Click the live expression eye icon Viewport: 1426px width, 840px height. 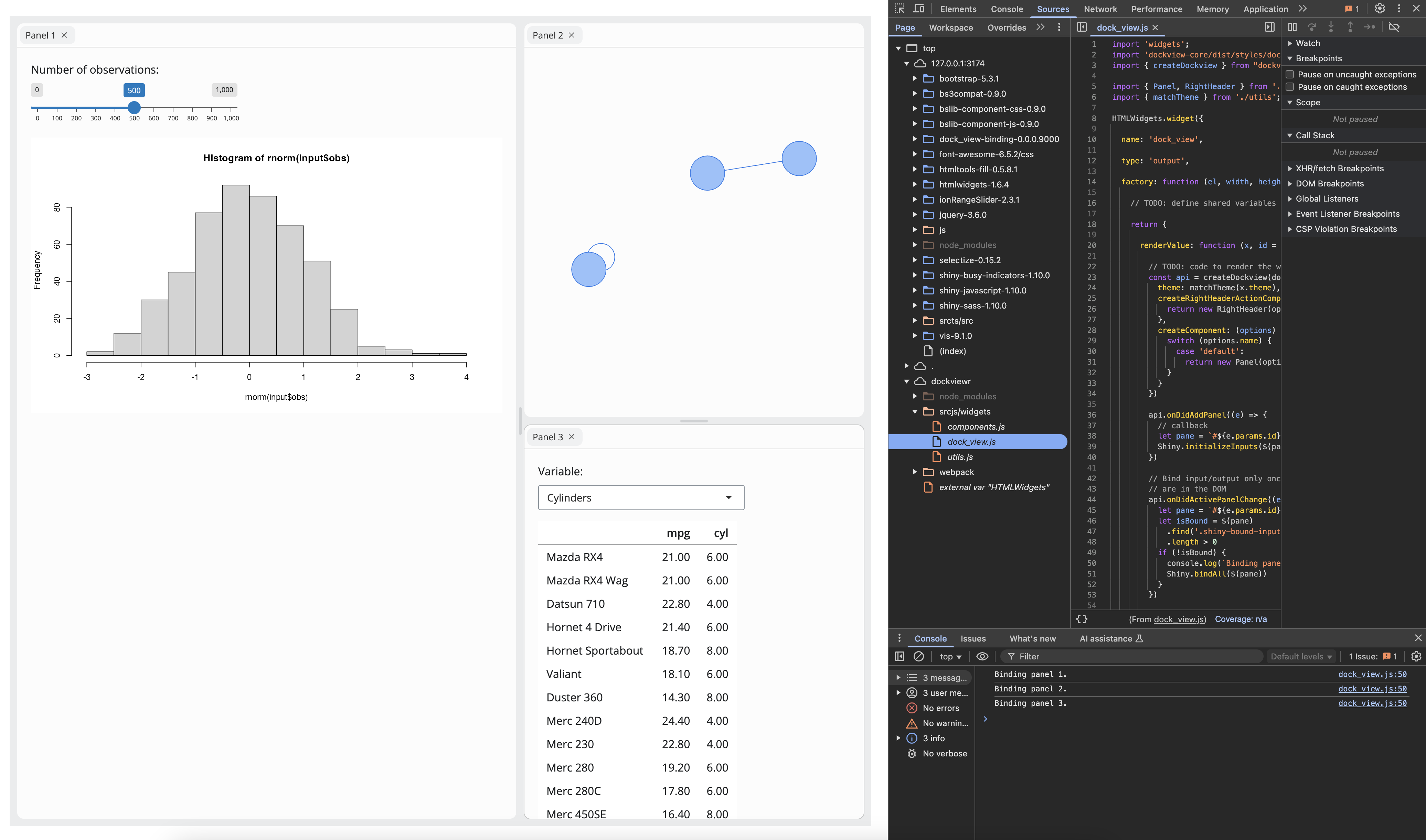[982, 656]
